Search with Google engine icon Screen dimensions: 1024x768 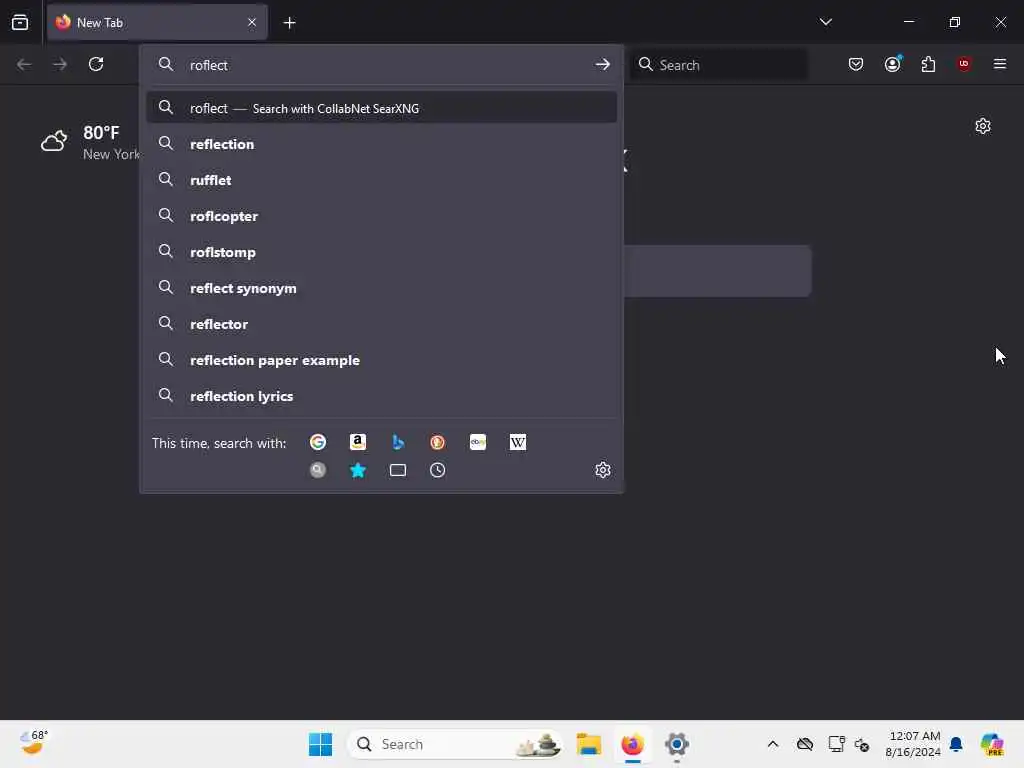(x=318, y=442)
